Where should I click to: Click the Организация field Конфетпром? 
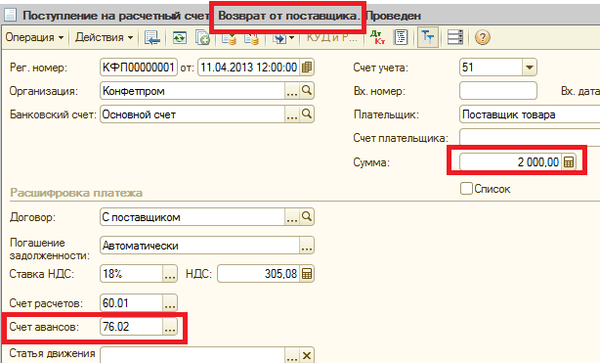click(x=193, y=91)
